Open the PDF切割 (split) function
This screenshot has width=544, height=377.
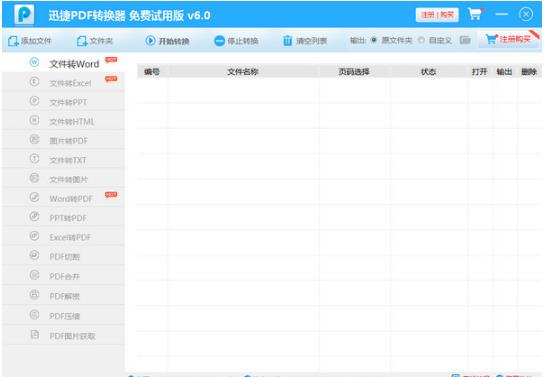click(x=63, y=256)
